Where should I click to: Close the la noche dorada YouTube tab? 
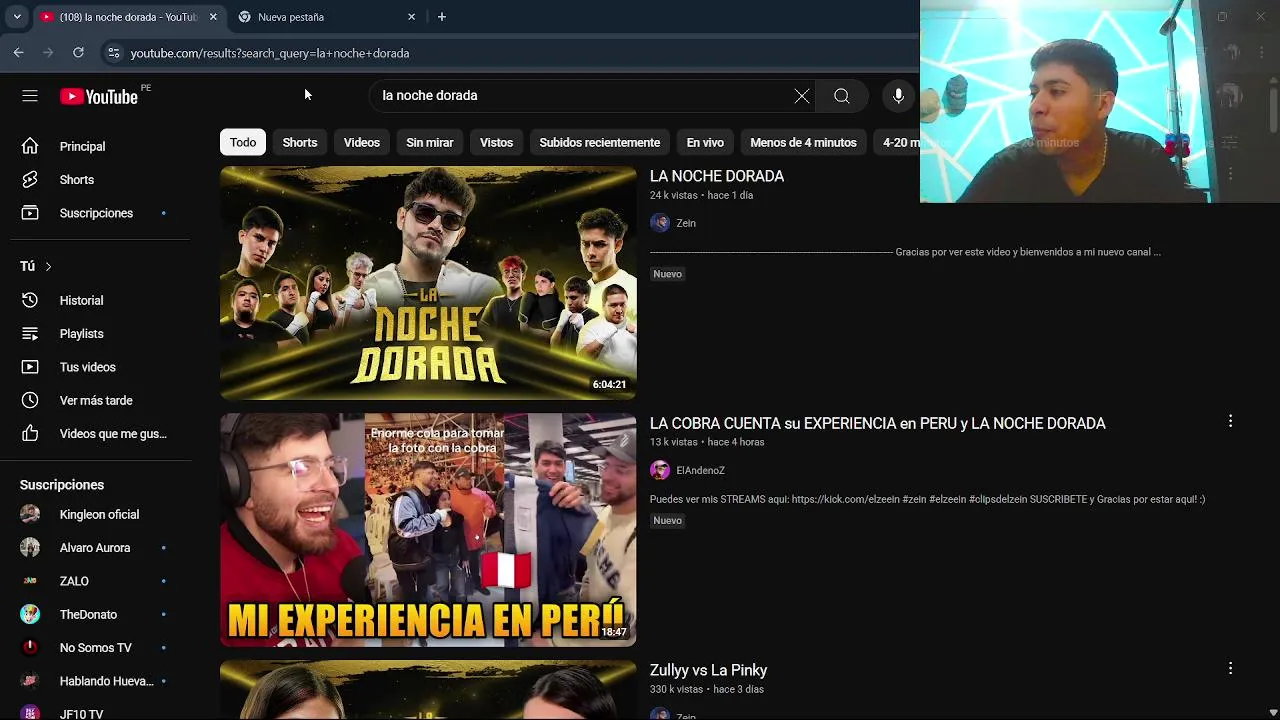[213, 17]
